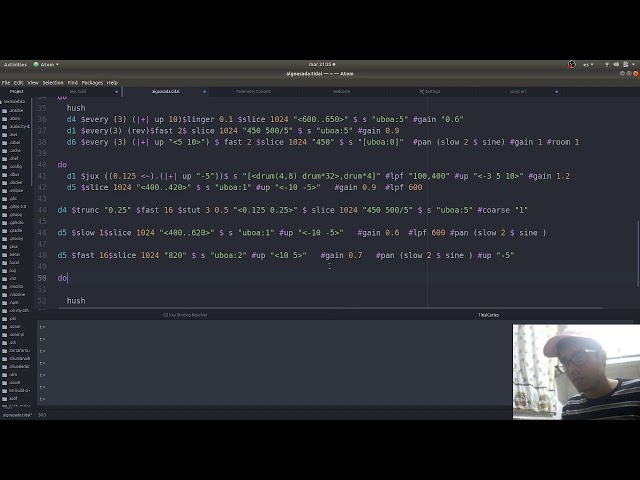Click the volume icon in system tray
The height and width of the screenshot is (480, 640).
tap(616, 64)
